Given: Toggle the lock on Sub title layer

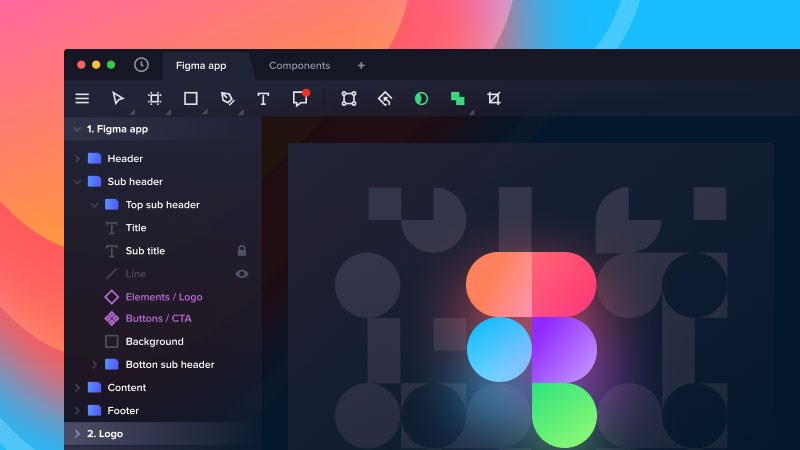Looking at the screenshot, I should [x=242, y=251].
